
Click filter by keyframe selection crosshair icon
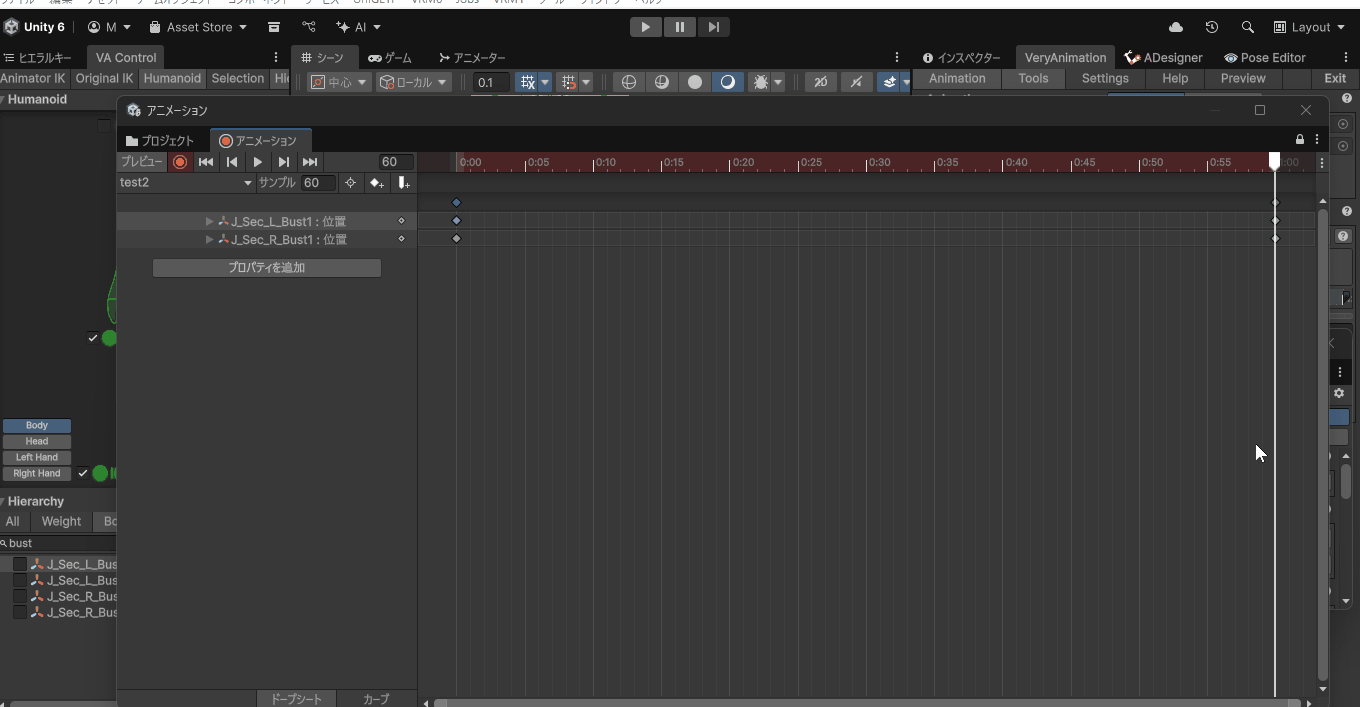pos(350,183)
